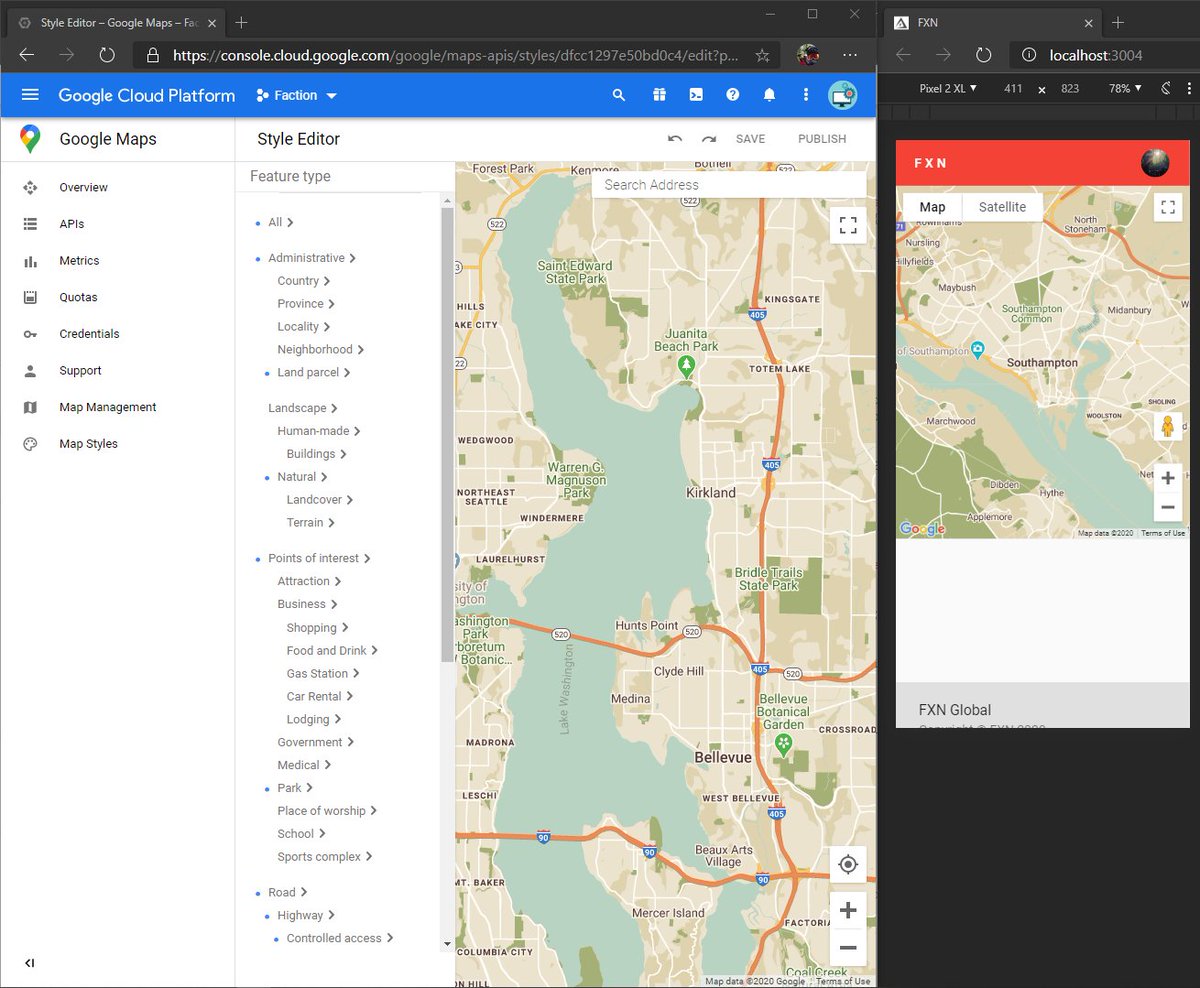Open the Faction project selector dropdown

297,95
